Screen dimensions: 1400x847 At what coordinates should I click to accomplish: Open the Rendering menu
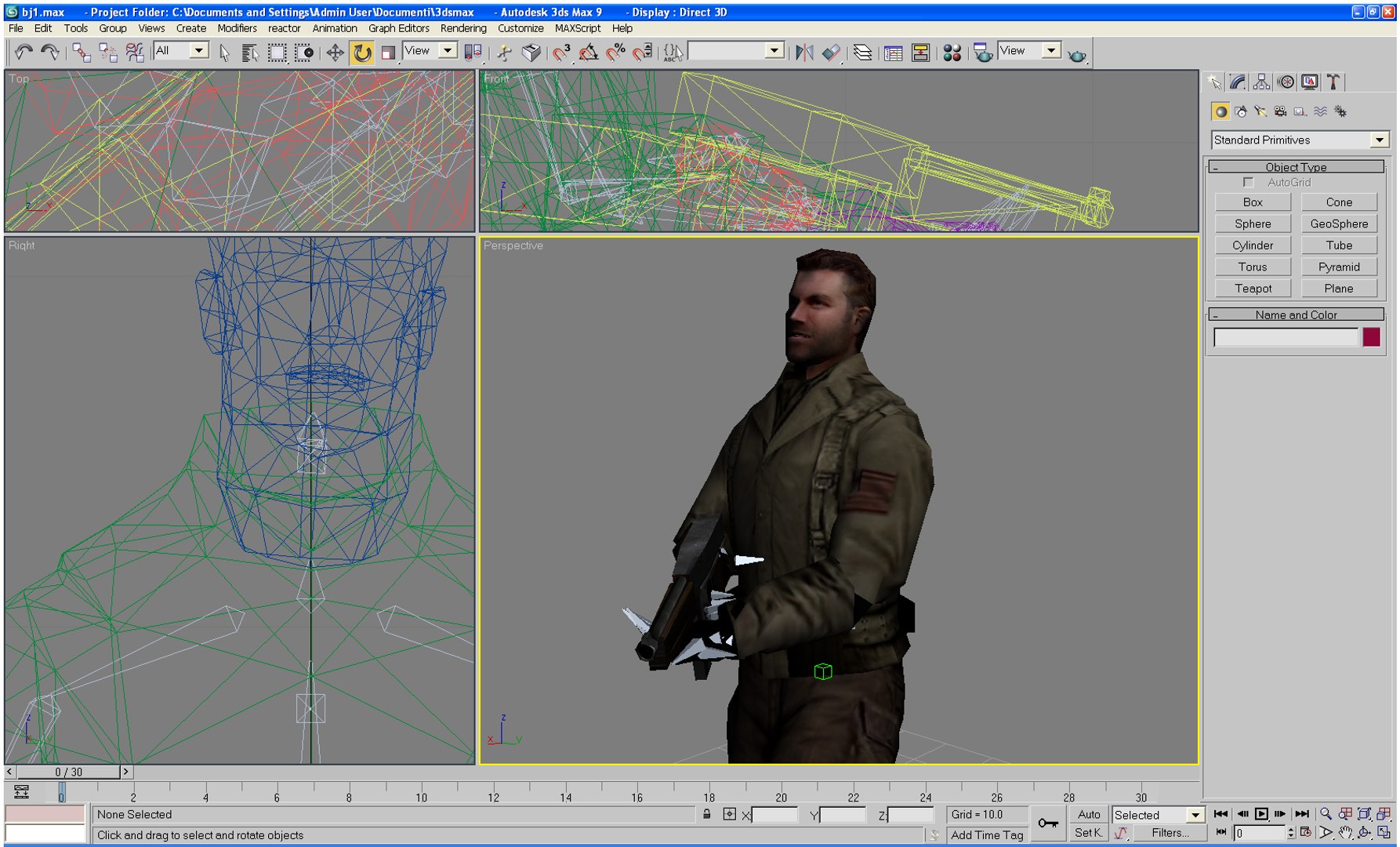[x=462, y=28]
